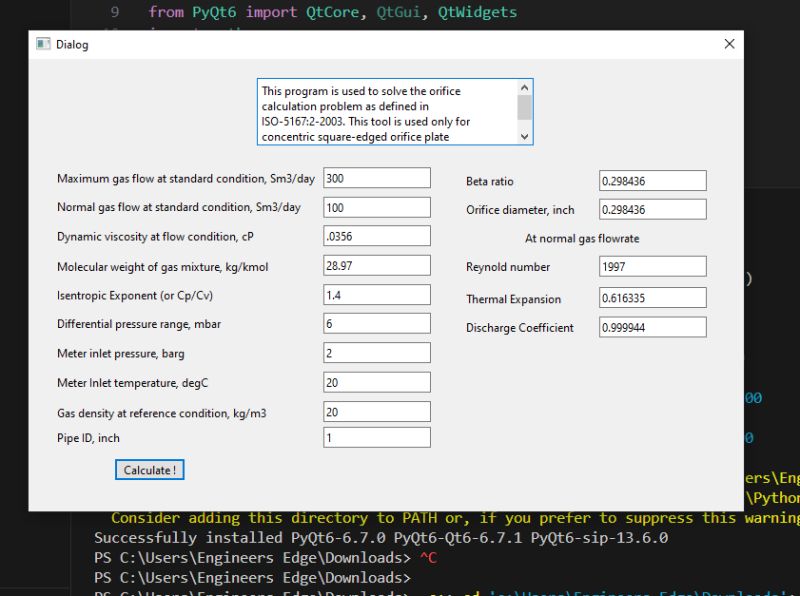Select the Normal gas flow input field
The height and width of the screenshot is (596, 800).
(376, 207)
